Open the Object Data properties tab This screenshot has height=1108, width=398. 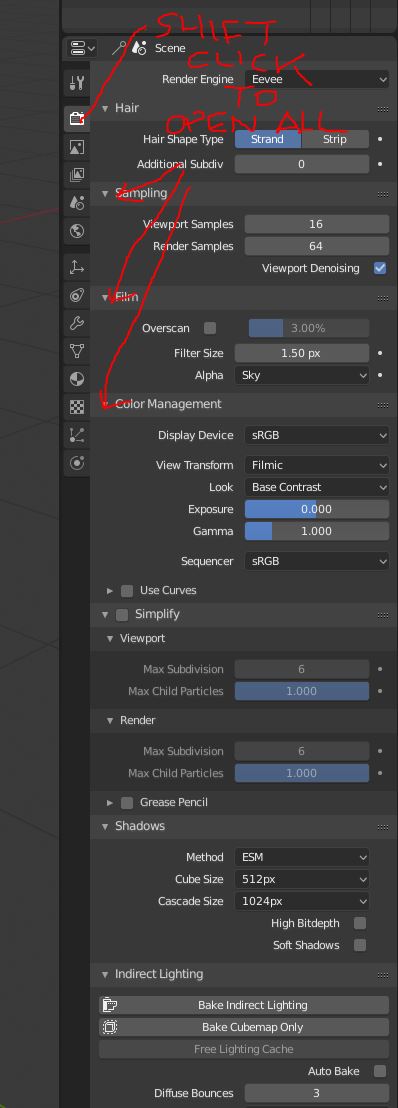click(77, 350)
